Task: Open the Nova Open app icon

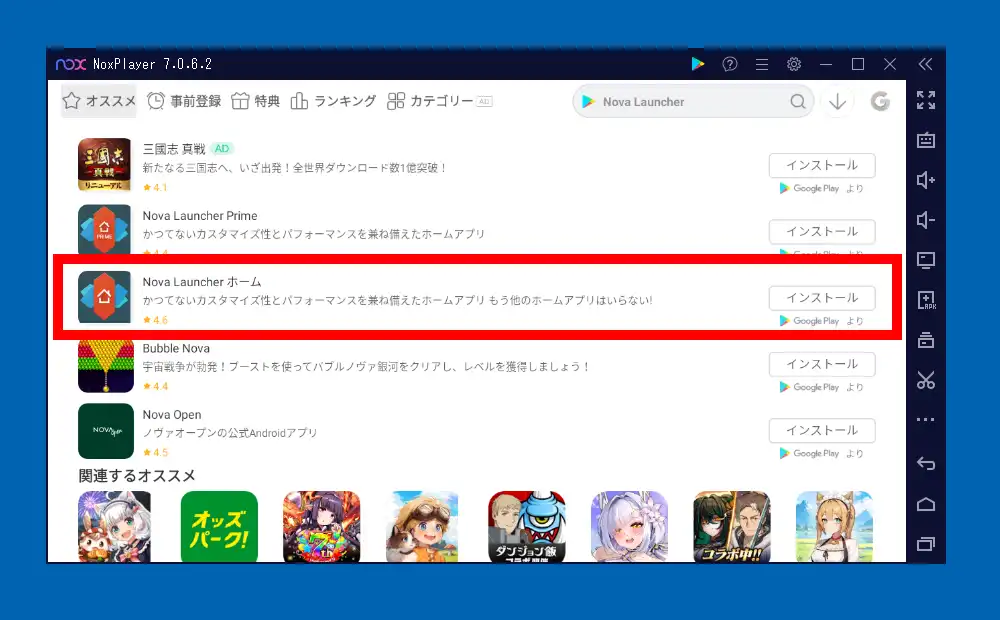Action: 106,431
